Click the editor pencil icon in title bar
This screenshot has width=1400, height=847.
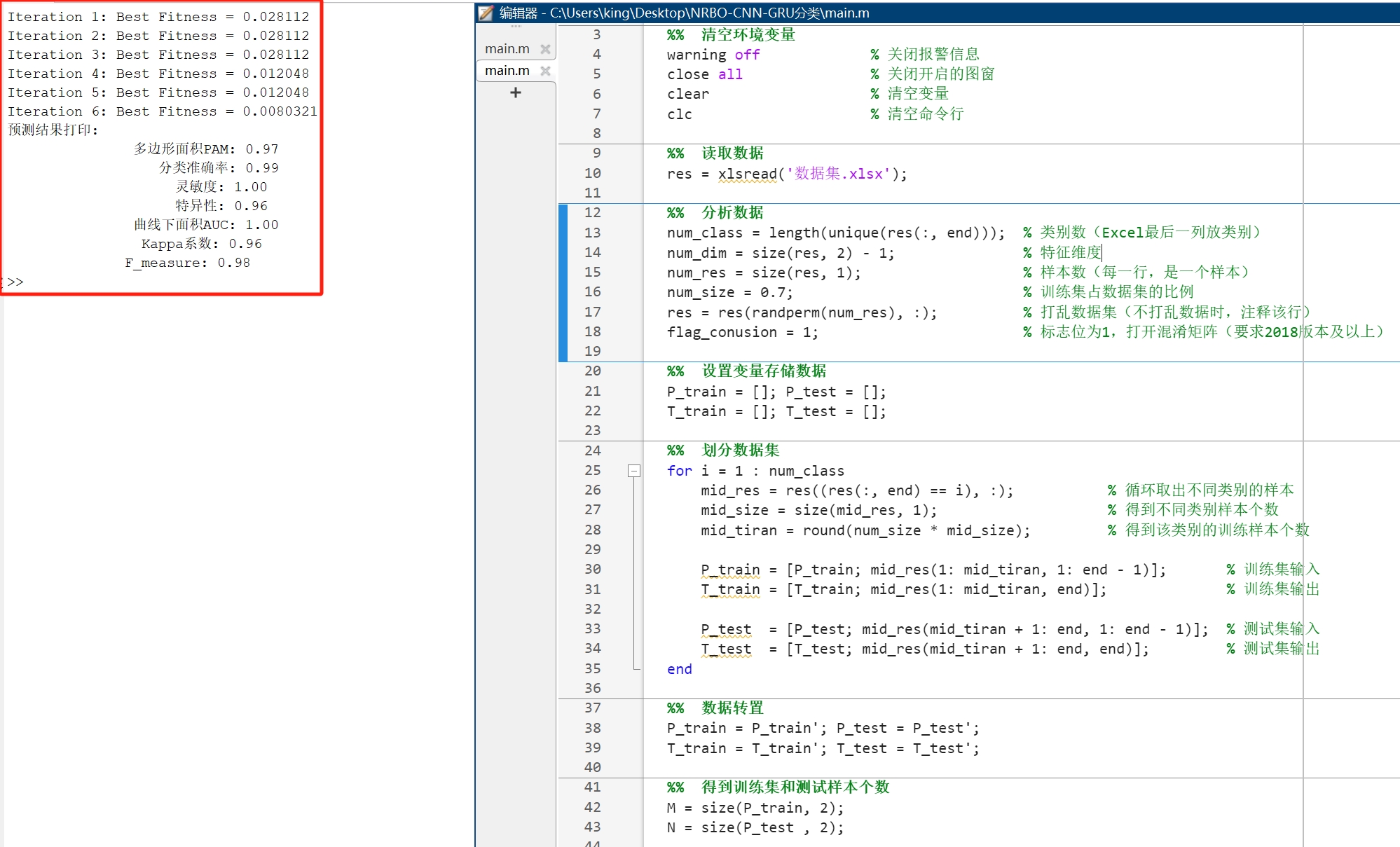click(486, 13)
